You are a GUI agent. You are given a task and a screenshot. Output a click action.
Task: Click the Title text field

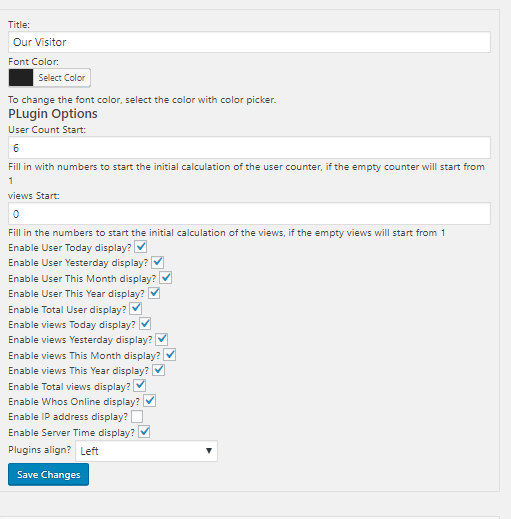[x=249, y=42]
